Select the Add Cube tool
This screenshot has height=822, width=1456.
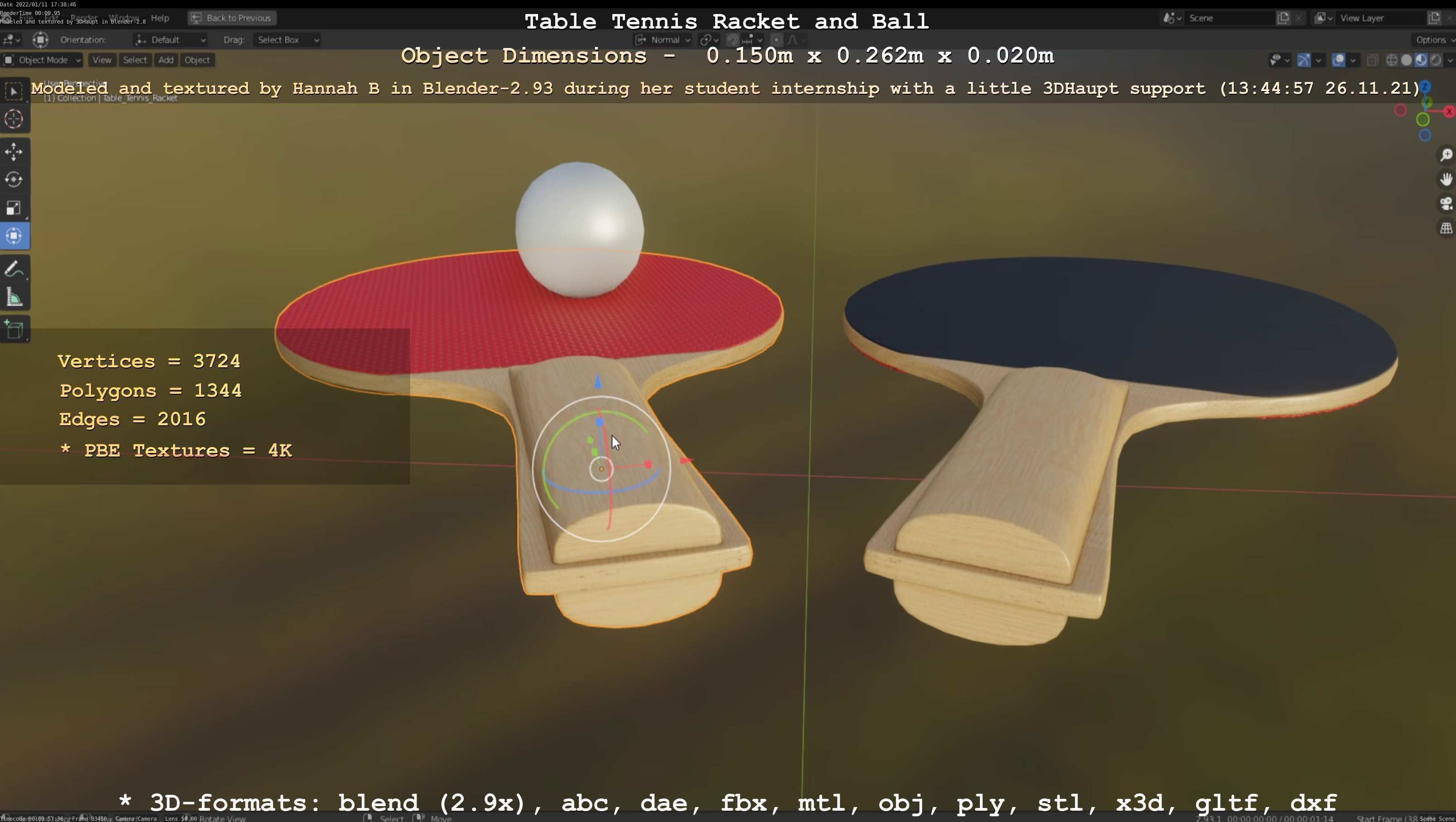pyautogui.click(x=14, y=330)
